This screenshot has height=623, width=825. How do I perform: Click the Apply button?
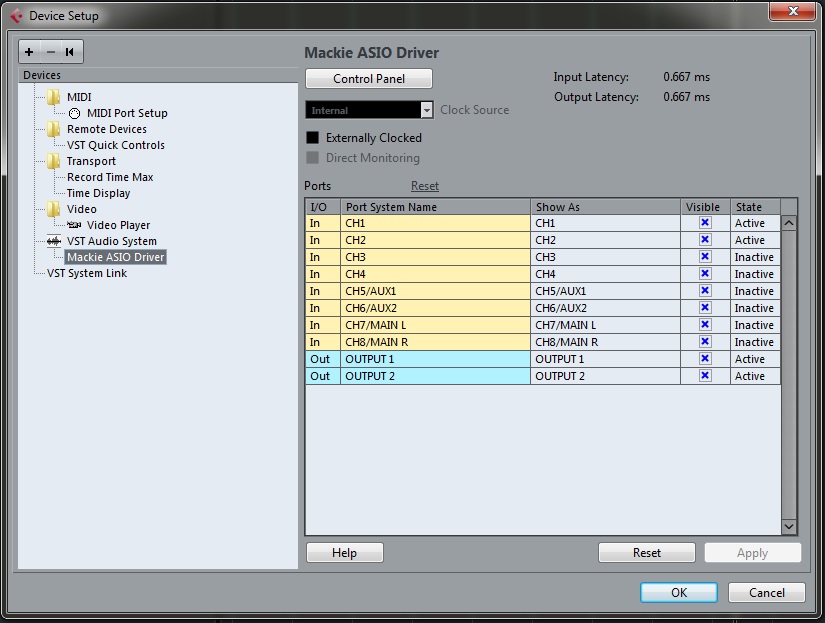tap(752, 552)
